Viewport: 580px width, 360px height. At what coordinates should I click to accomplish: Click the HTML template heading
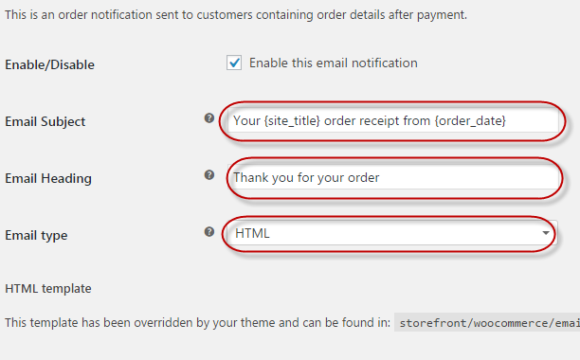point(48,289)
